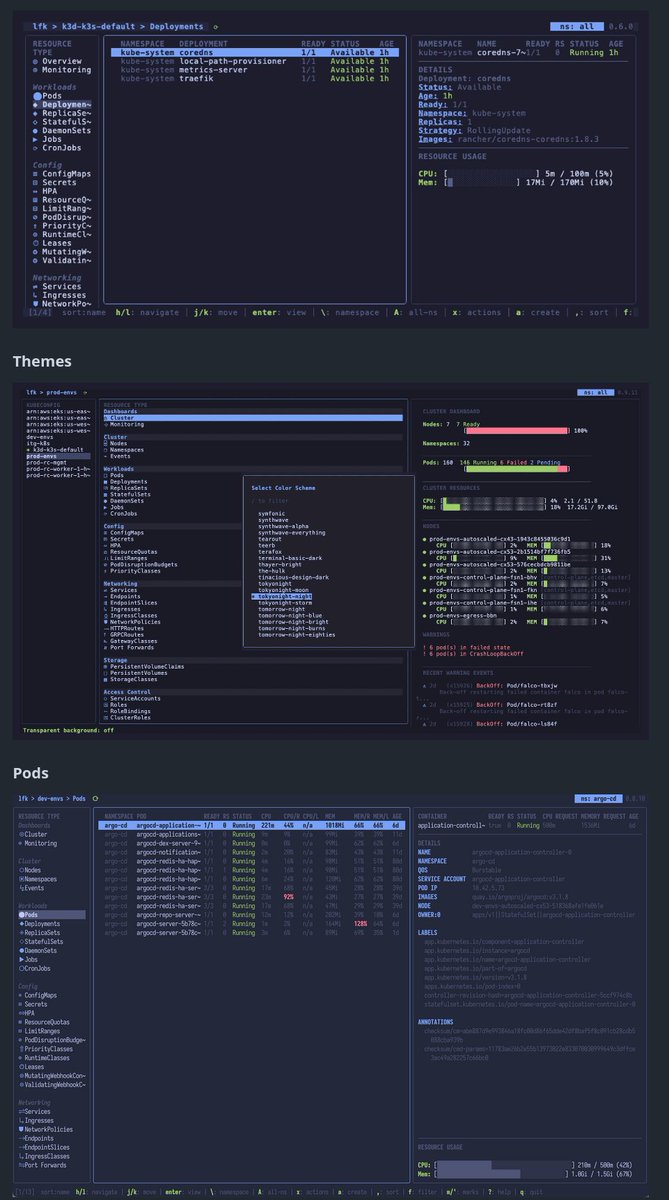Click the Pods icon in the dev-envs sidebar
The width and height of the screenshot is (669, 1200).
click(20, 916)
